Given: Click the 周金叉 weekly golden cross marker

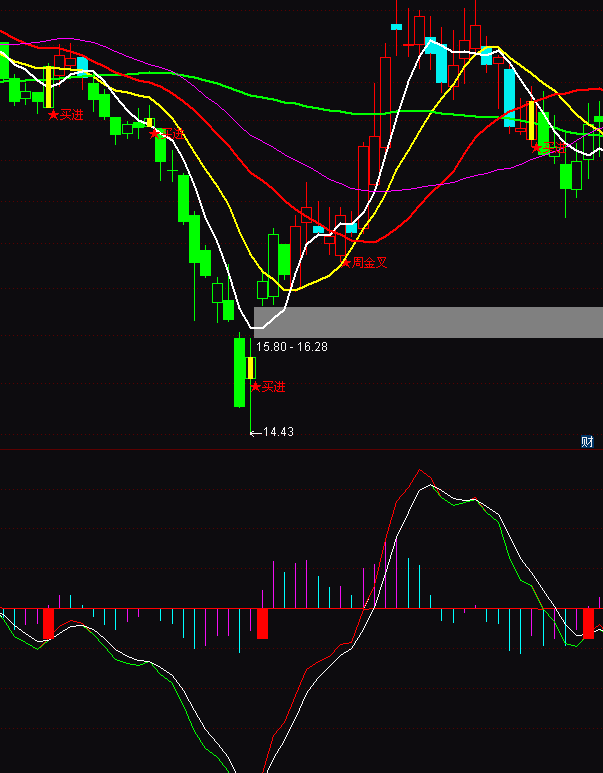Looking at the screenshot, I should 364,263.
